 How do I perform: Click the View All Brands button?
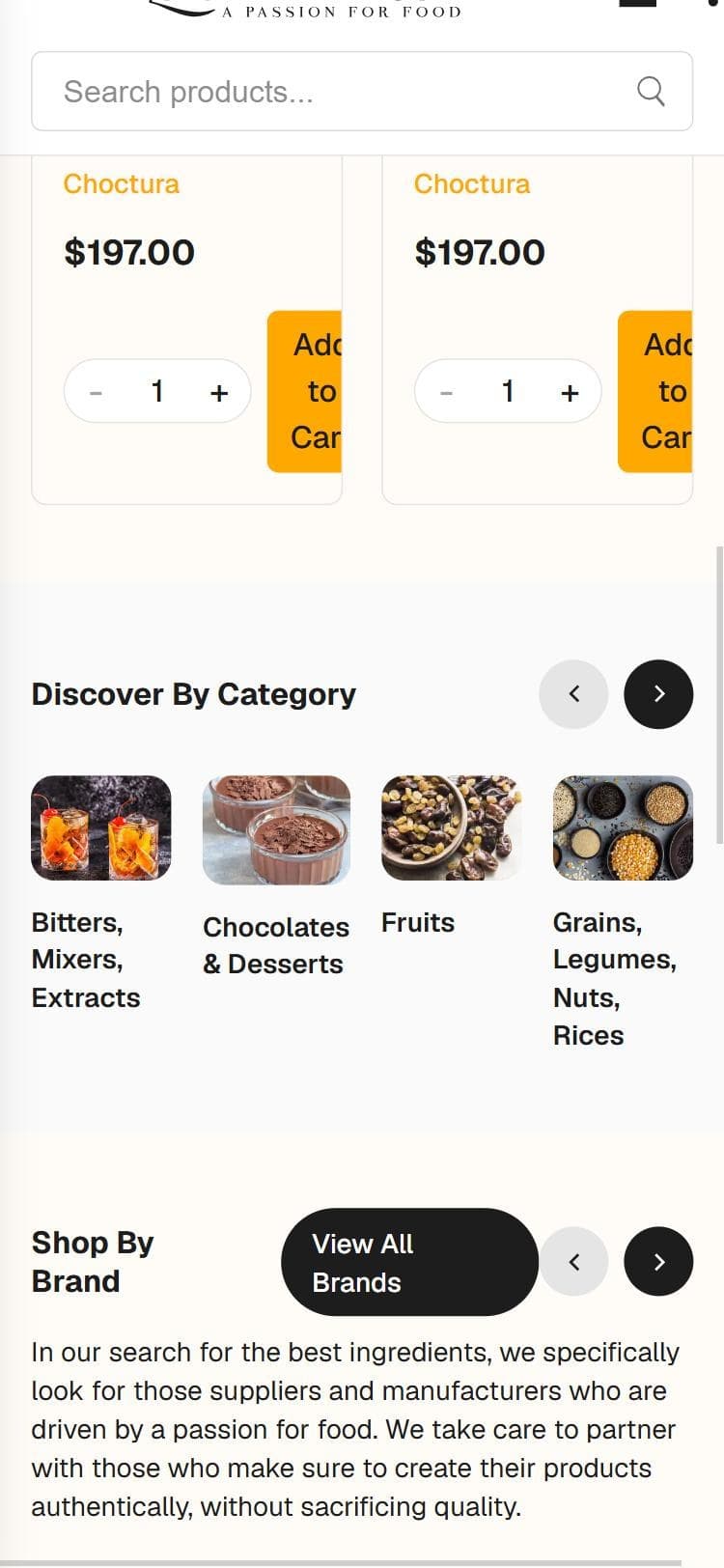pyautogui.click(x=409, y=1262)
